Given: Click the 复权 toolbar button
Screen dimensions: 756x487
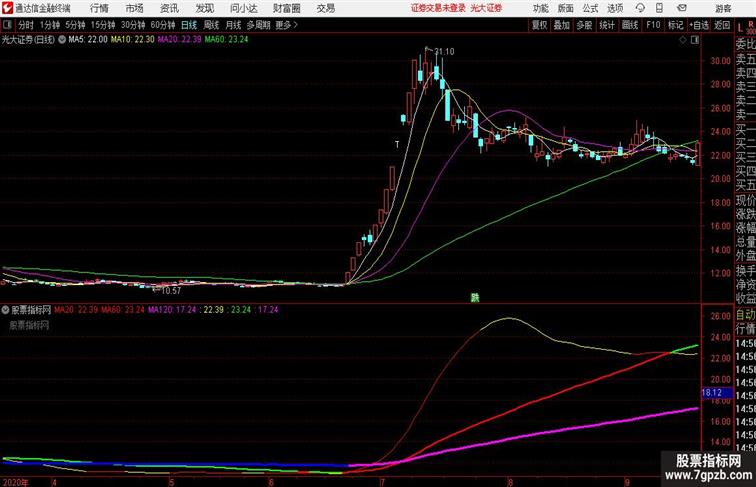Looking at the screenshot, I should (540, 25).
